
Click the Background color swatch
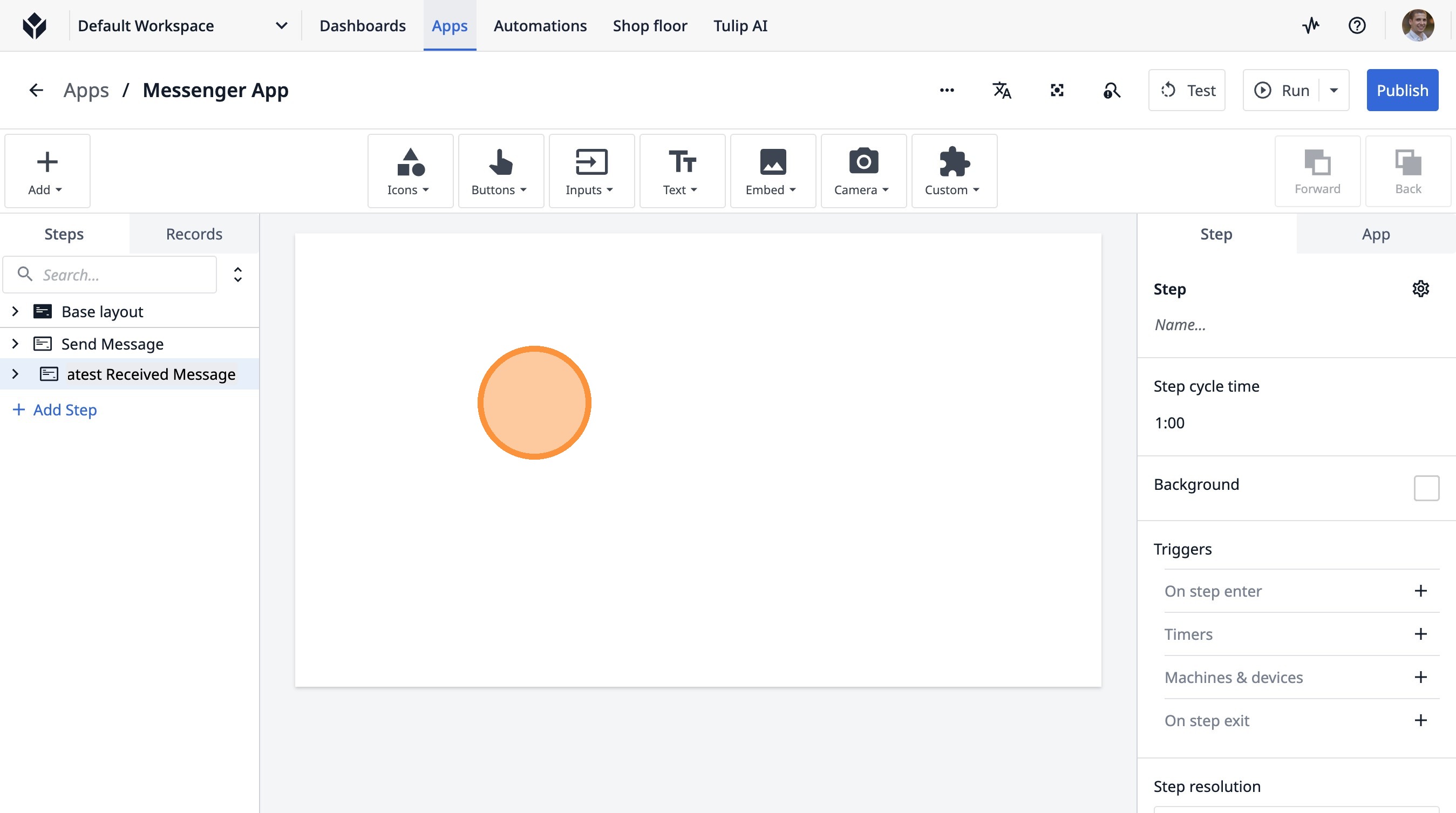[x=1426, y=488]
